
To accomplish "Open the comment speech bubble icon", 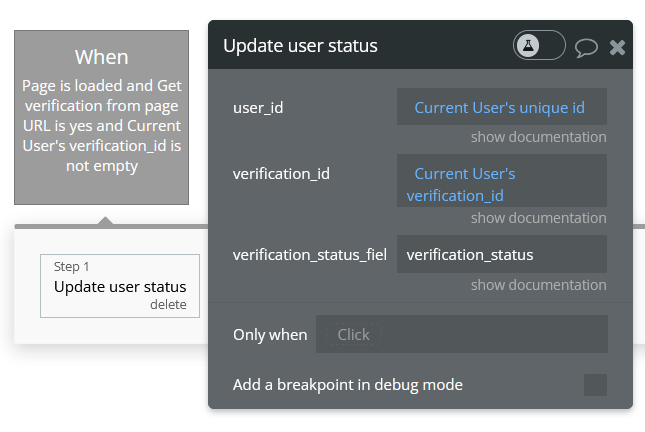I will [587, 47].
